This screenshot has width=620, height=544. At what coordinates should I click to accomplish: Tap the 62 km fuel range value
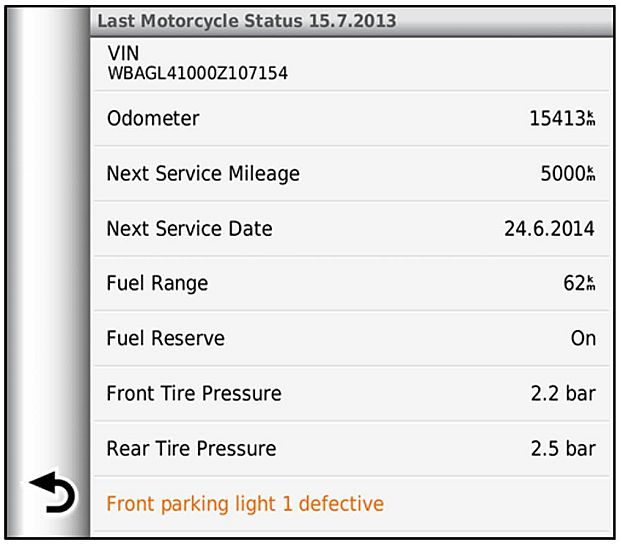pyautogui.click(x=578, y=284)
